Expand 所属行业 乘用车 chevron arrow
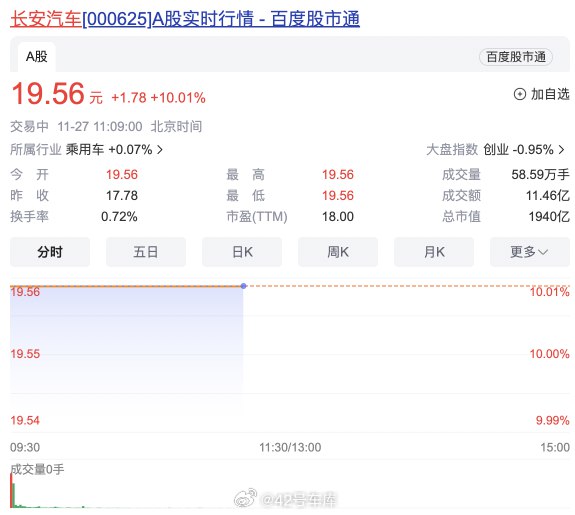The height and width of the screenshot is (515, 575). [160, 149]
